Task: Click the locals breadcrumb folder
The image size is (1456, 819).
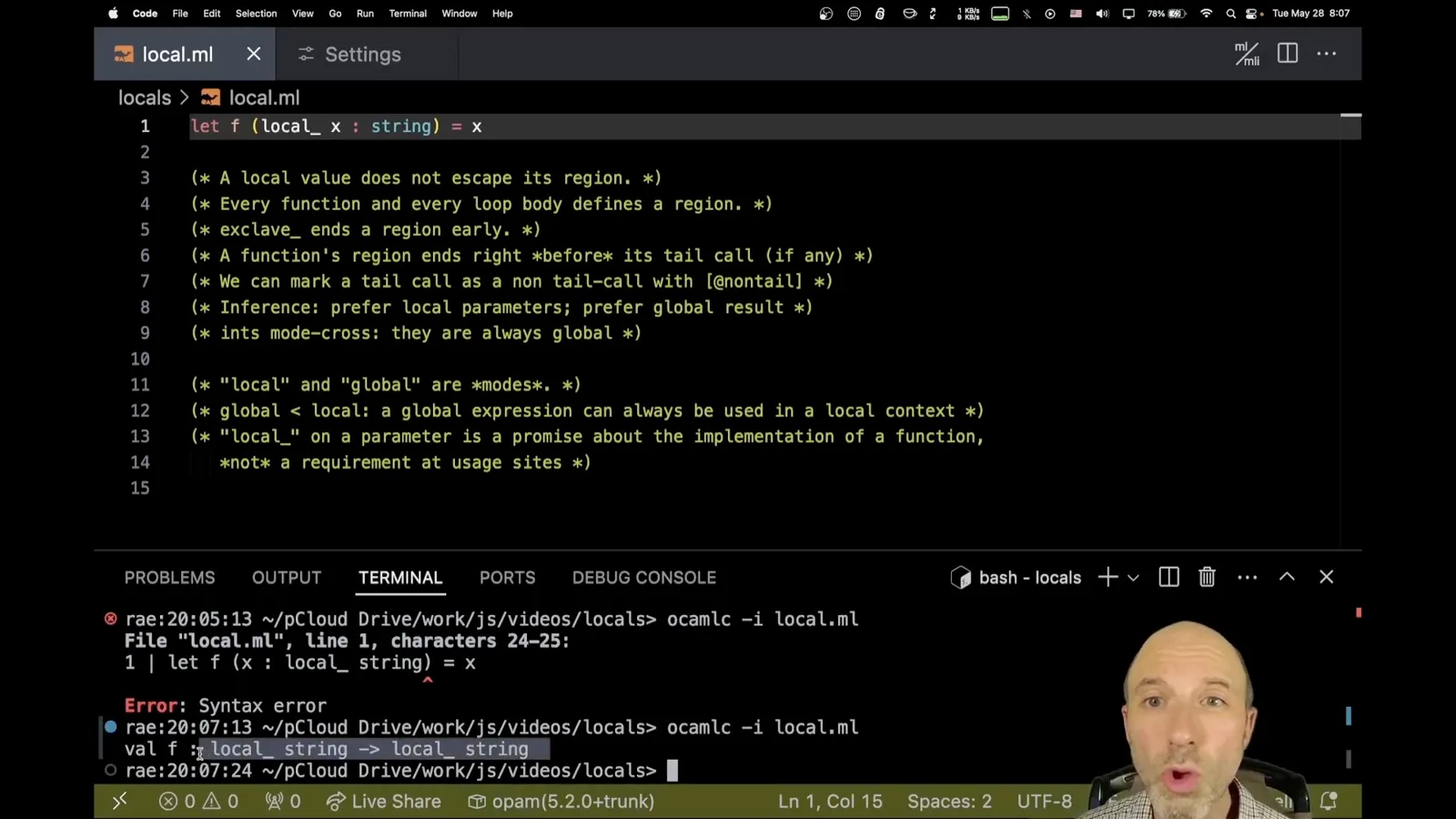Action: pyautogui.click(x=145, y=97)
